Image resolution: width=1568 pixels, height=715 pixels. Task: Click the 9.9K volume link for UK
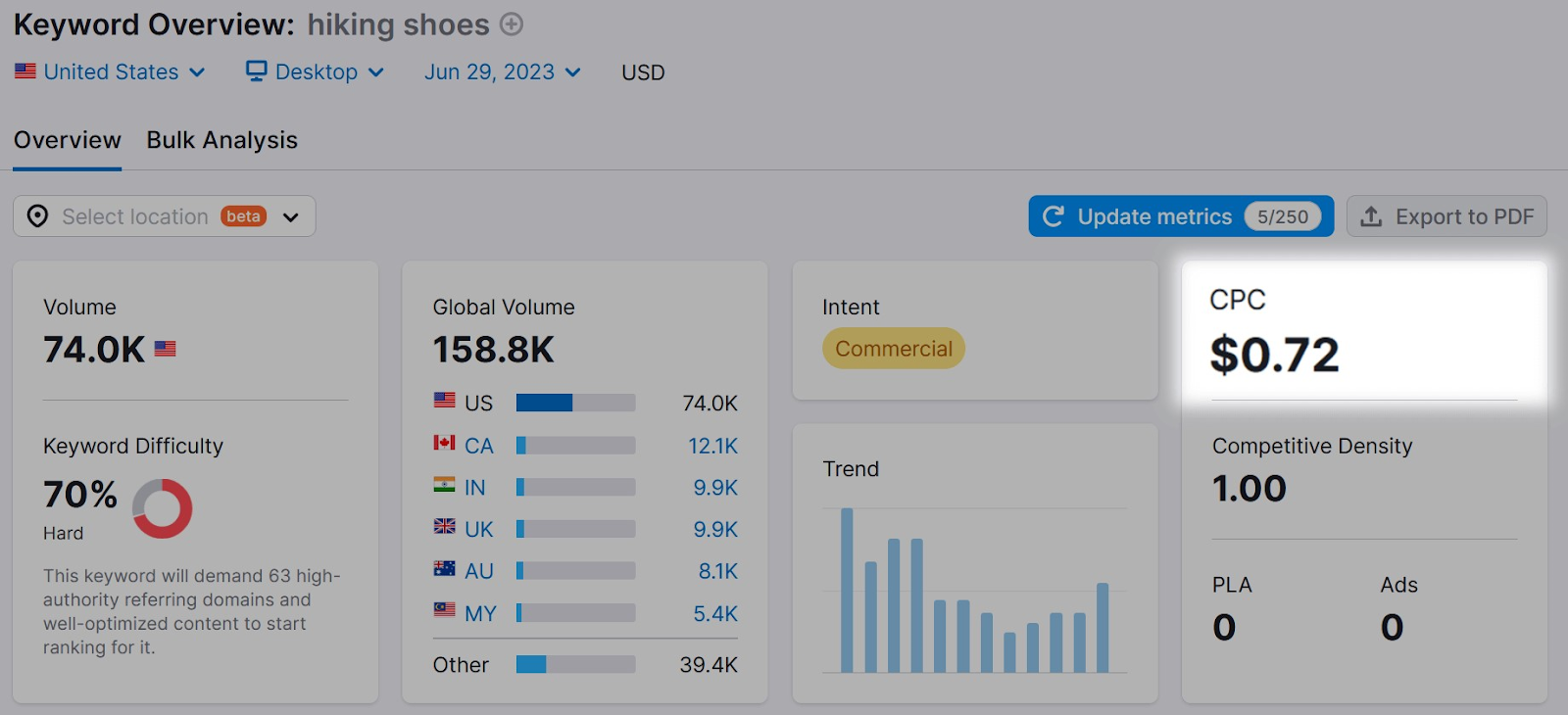point(715,529)
